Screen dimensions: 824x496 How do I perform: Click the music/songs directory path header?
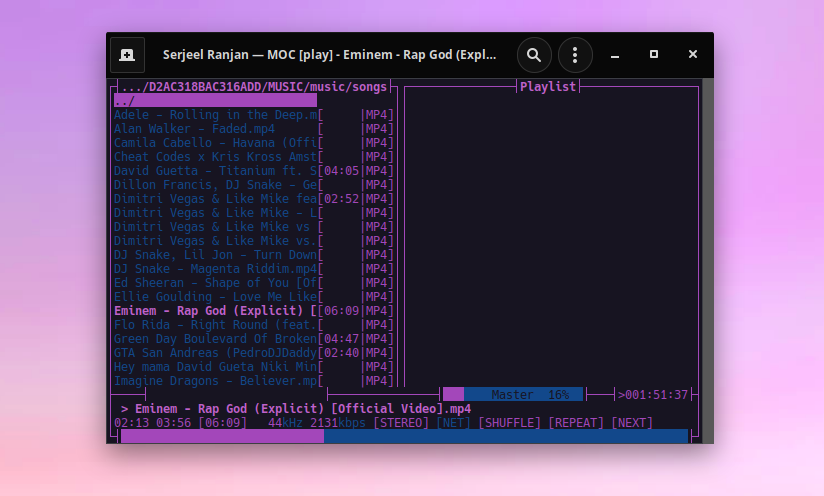254,87
